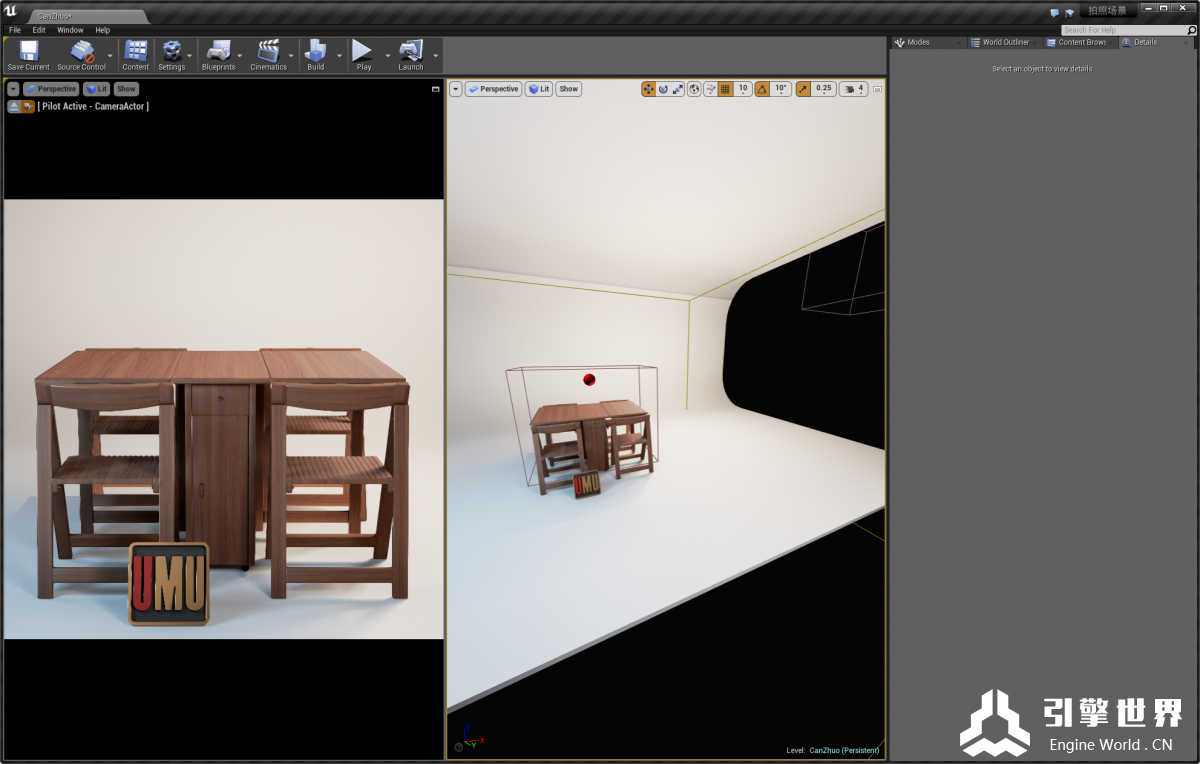Click the Lit view mode button in right viewport
The width and height of the screenshot is (1200, 764).
(x=539, y=89)
